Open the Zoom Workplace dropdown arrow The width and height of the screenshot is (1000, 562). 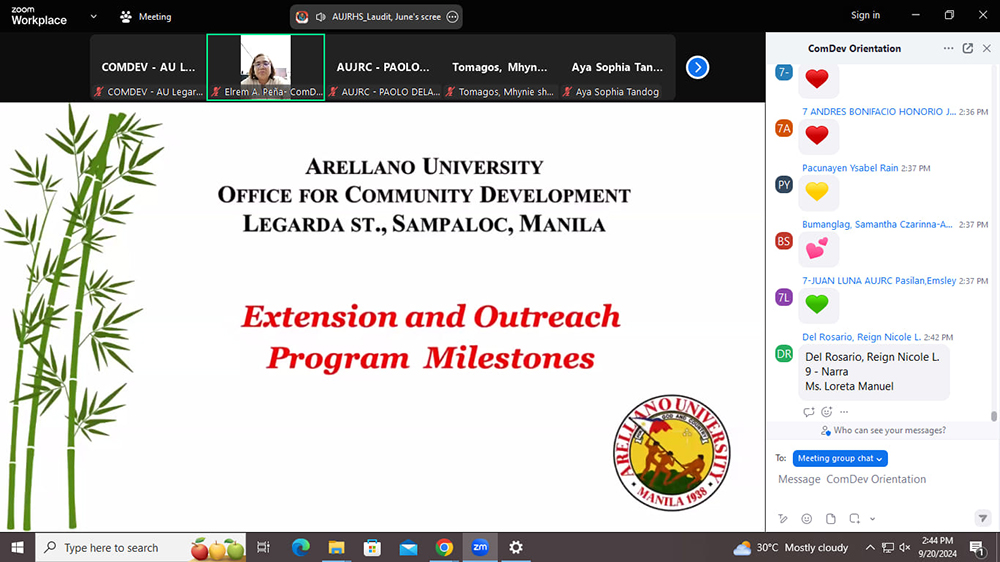[94, 17]
